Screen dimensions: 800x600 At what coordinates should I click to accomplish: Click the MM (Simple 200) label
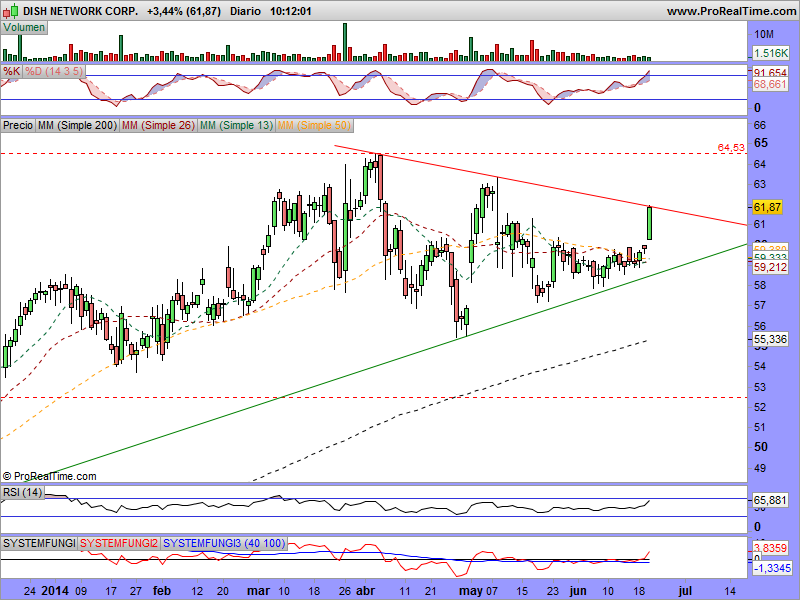pos(76,125)
